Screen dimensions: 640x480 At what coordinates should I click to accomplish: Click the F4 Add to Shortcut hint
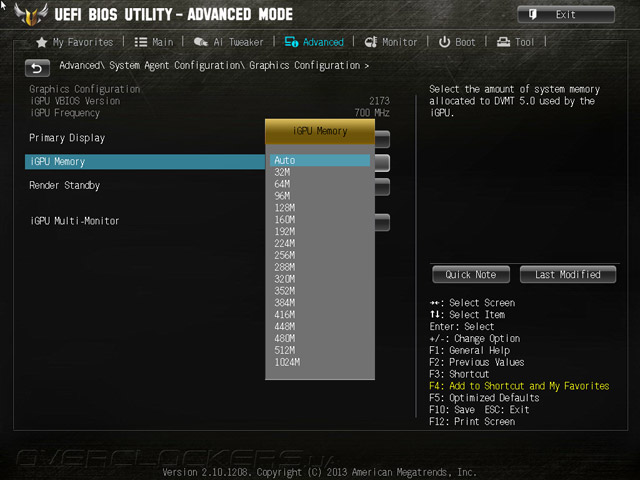click(x=519, y=386)
